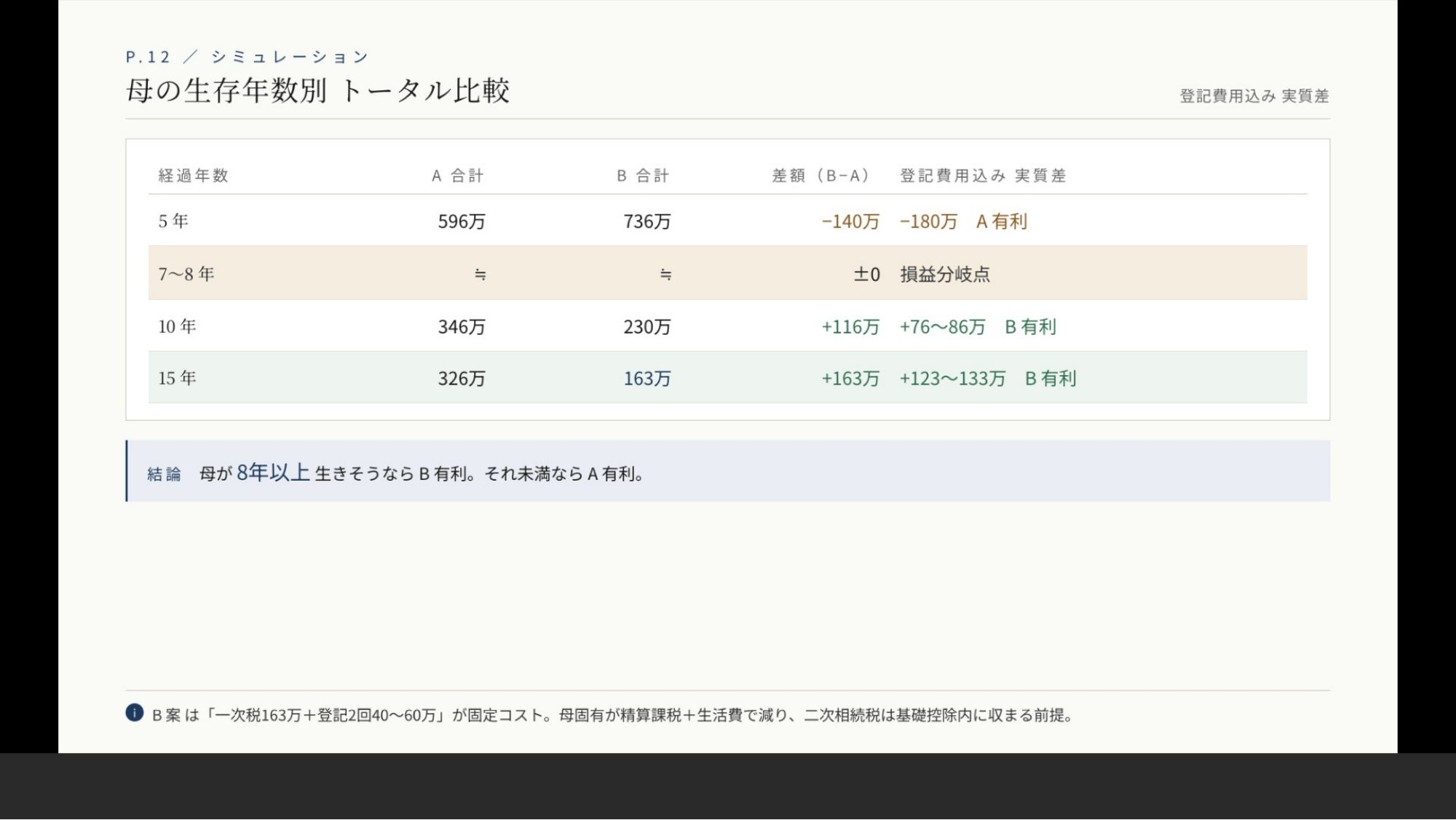Click the 230万 value in the 10 年 row
1456x820 pixels.
[x=647, y=327]
